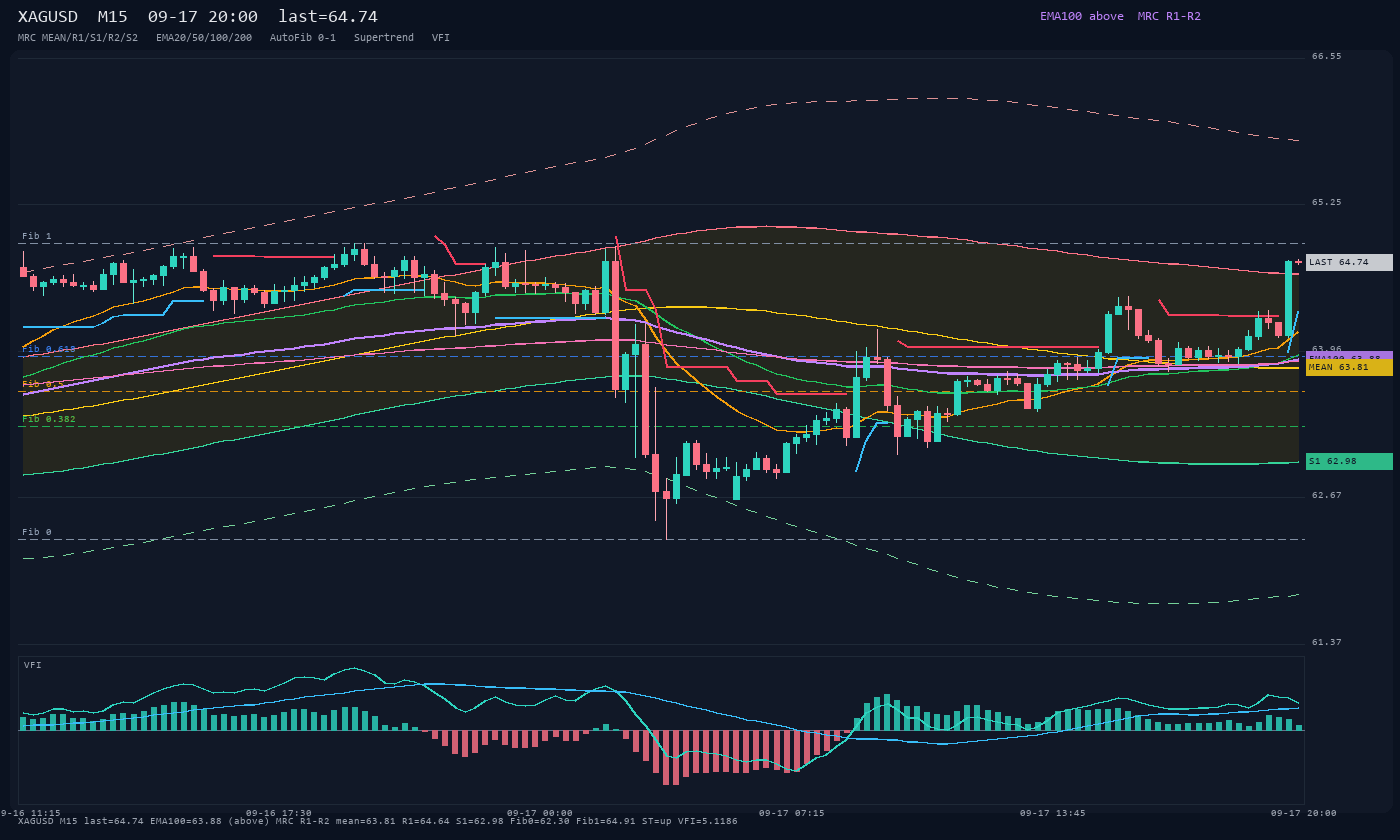Click the 'VFI' label in the header legend

coord(441,38)
